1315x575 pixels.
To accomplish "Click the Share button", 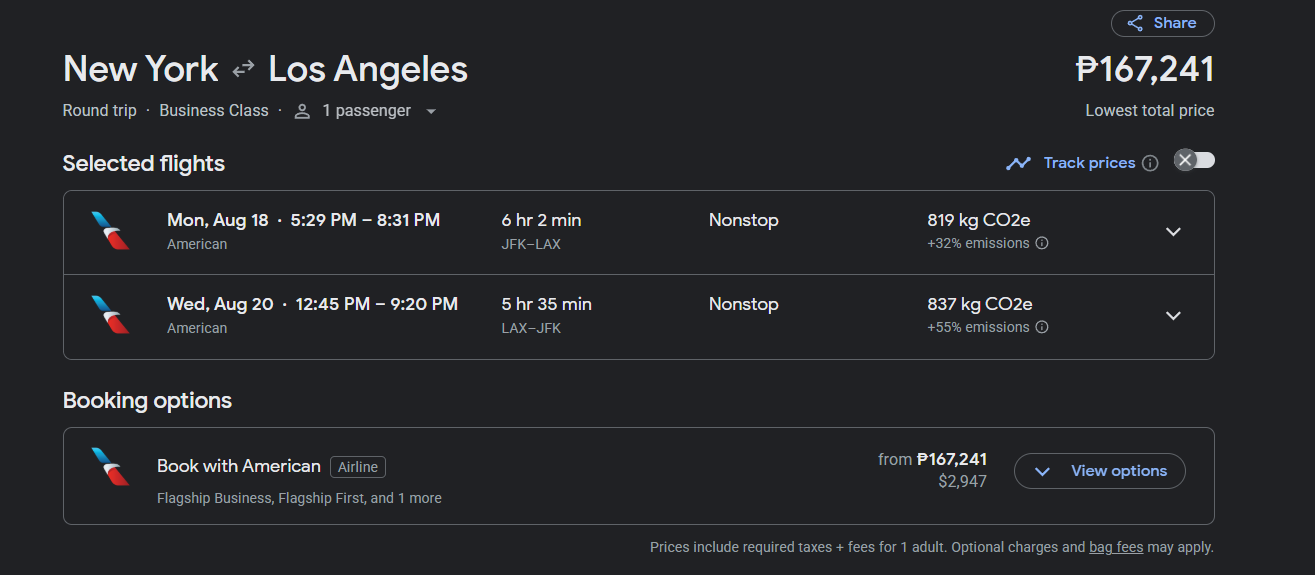I will pyautogui.click(x=1162, y=23).
